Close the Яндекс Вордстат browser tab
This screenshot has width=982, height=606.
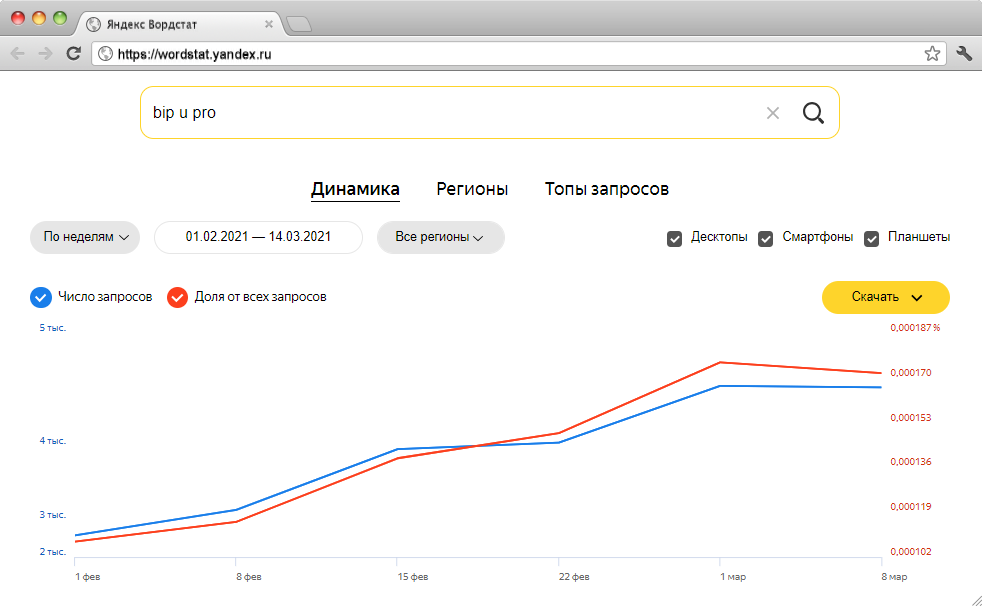269,23
